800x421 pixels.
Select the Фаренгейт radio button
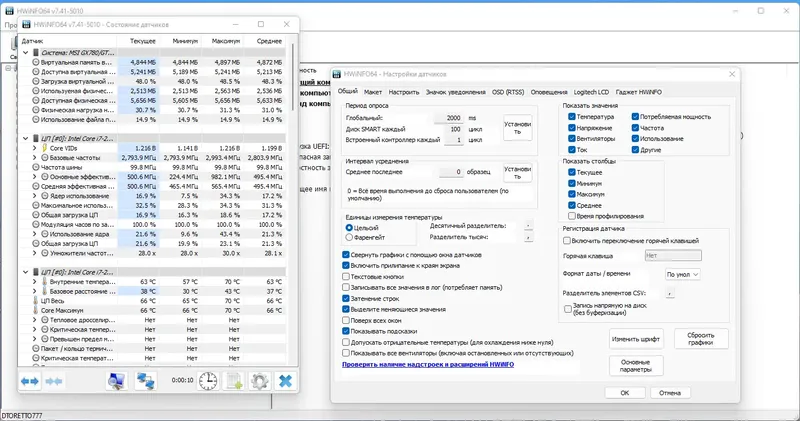(x=349, y=237)
